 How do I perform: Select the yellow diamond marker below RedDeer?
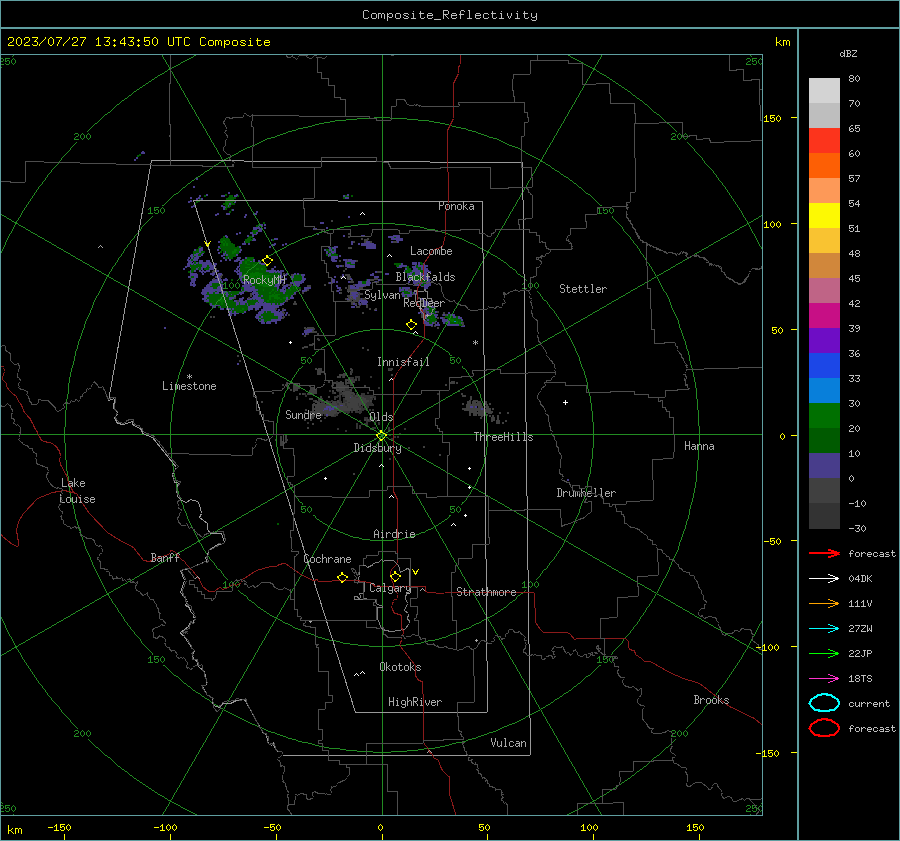pyautogui.click(x=411, y=325)
